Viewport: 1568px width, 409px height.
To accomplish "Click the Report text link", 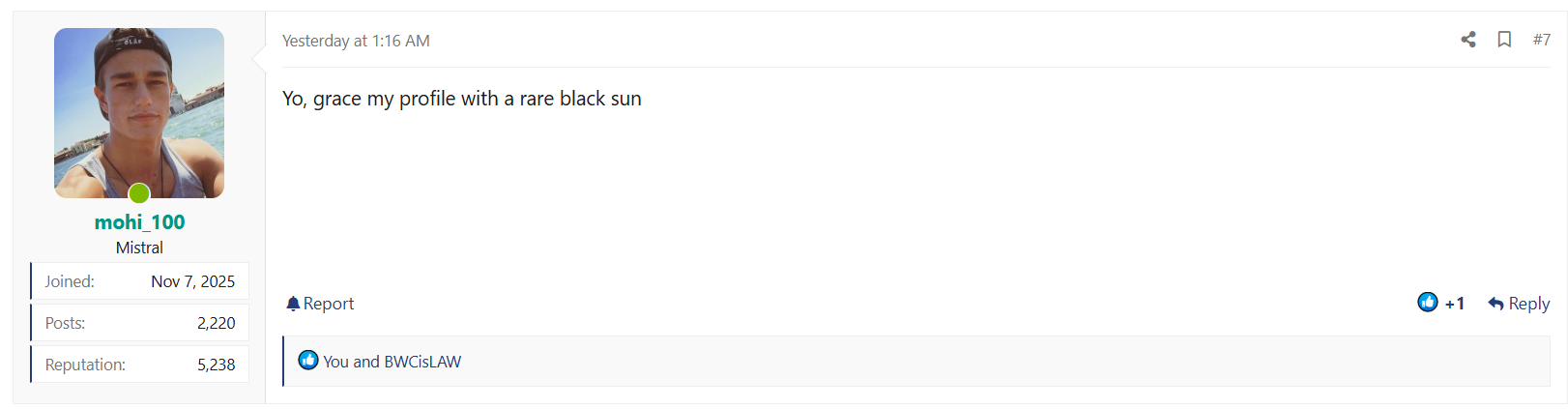I will click(x=329, y=304).
